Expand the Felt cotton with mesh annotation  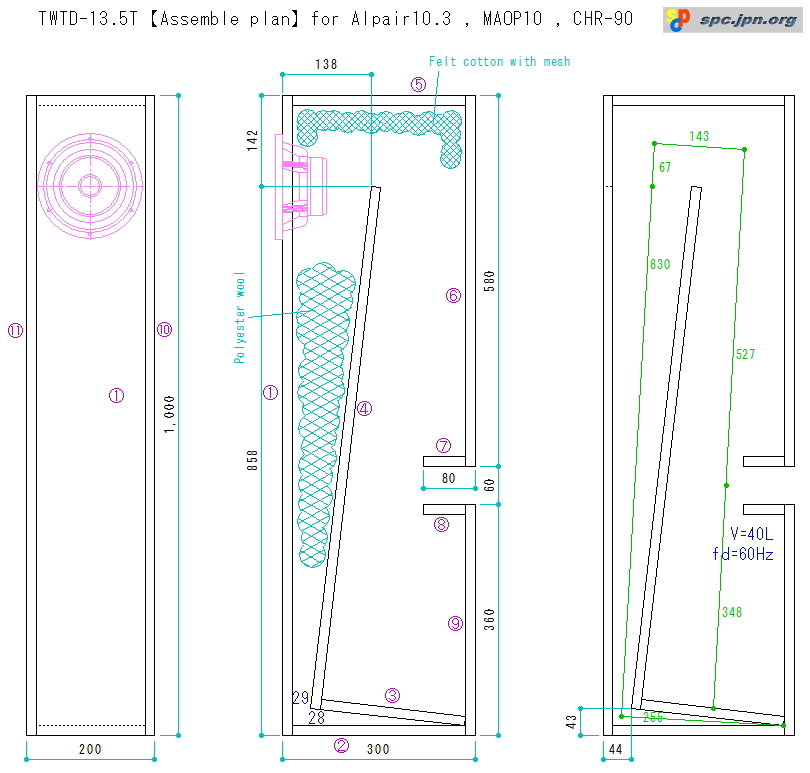pos(499,61)
